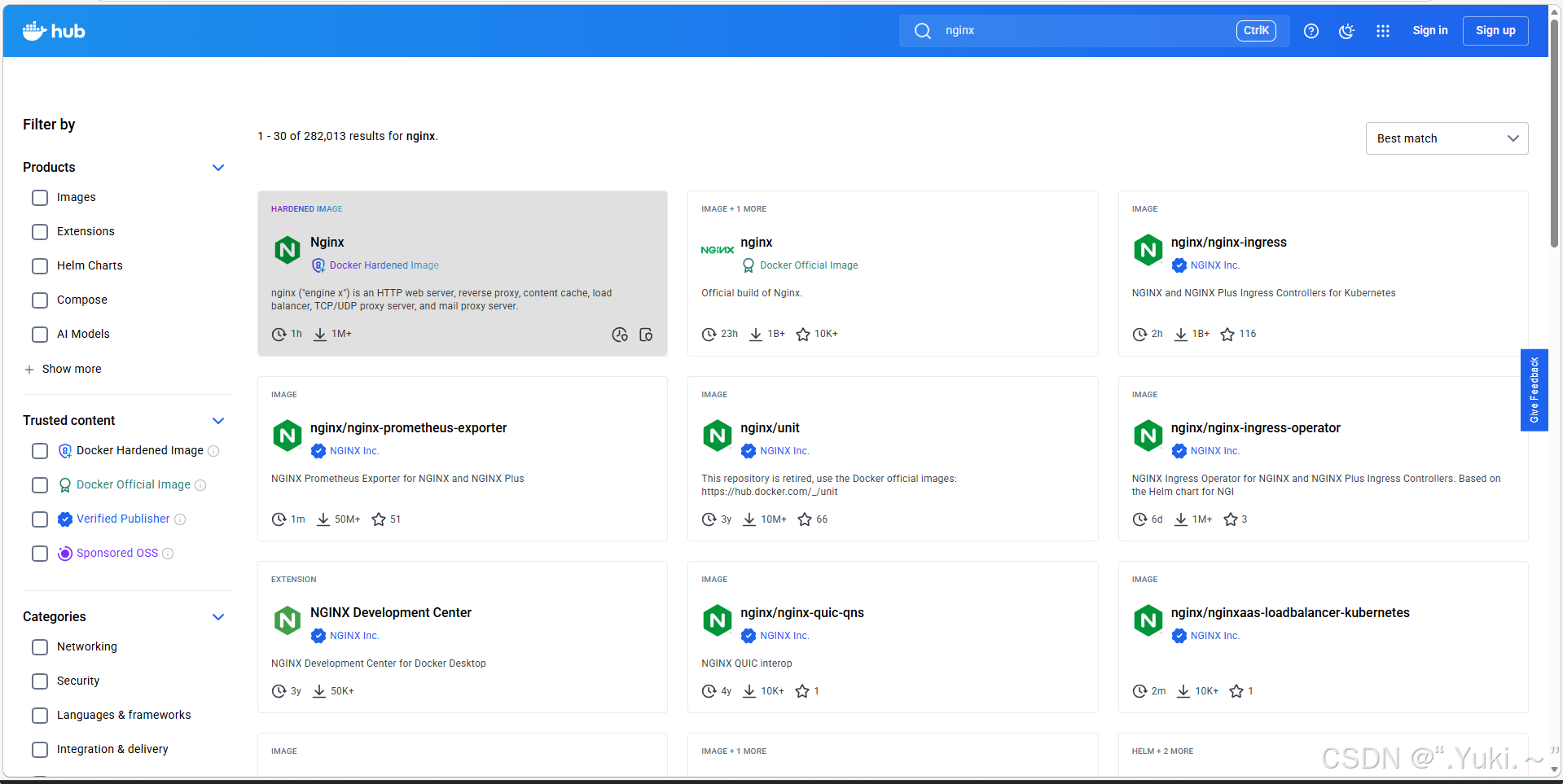
Task: Click the Docker Hub logo
Action: point(54,31)
